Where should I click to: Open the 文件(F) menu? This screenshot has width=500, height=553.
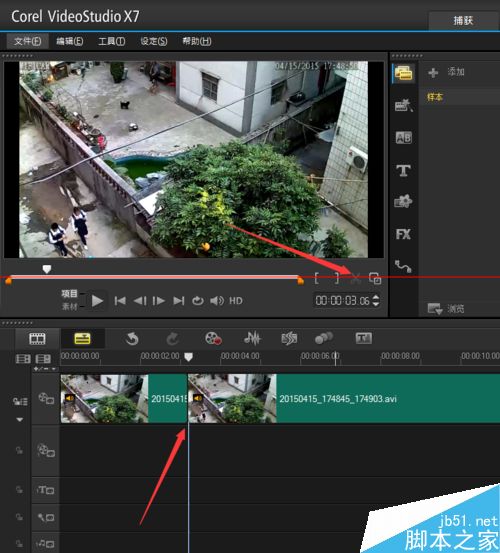click(28, 41)
